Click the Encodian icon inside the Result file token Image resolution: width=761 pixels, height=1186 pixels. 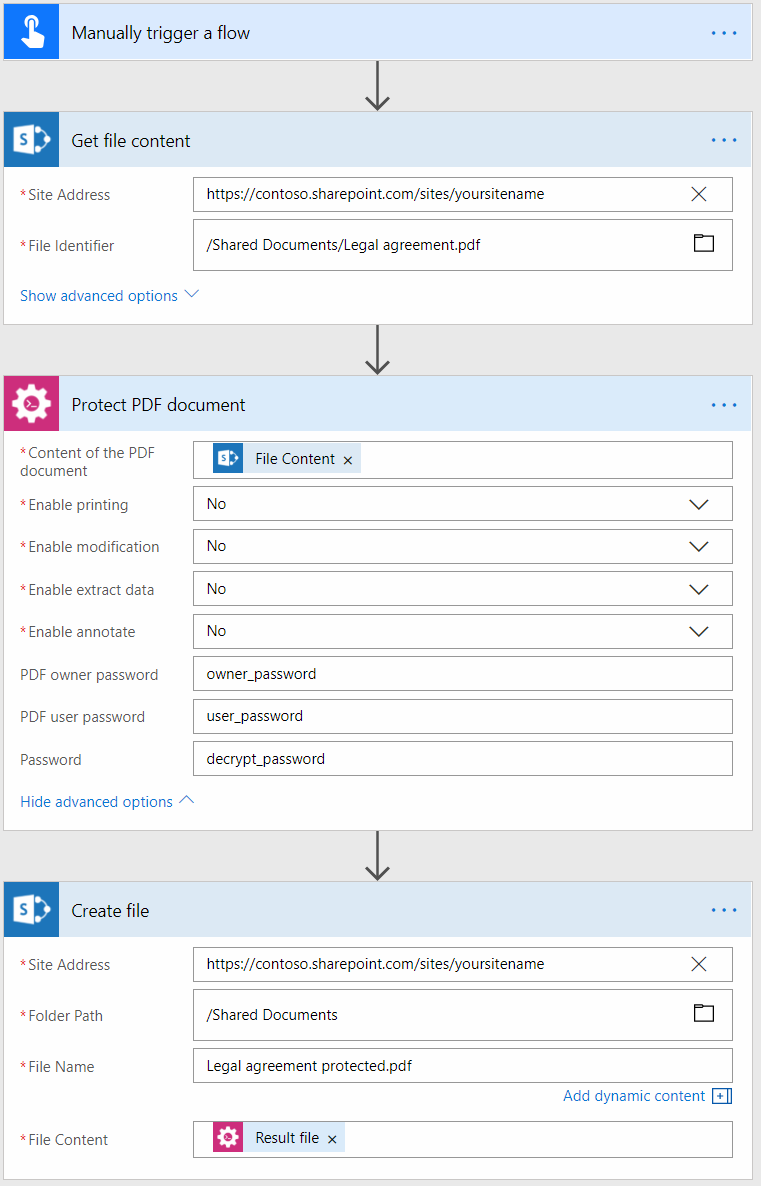227,1137
